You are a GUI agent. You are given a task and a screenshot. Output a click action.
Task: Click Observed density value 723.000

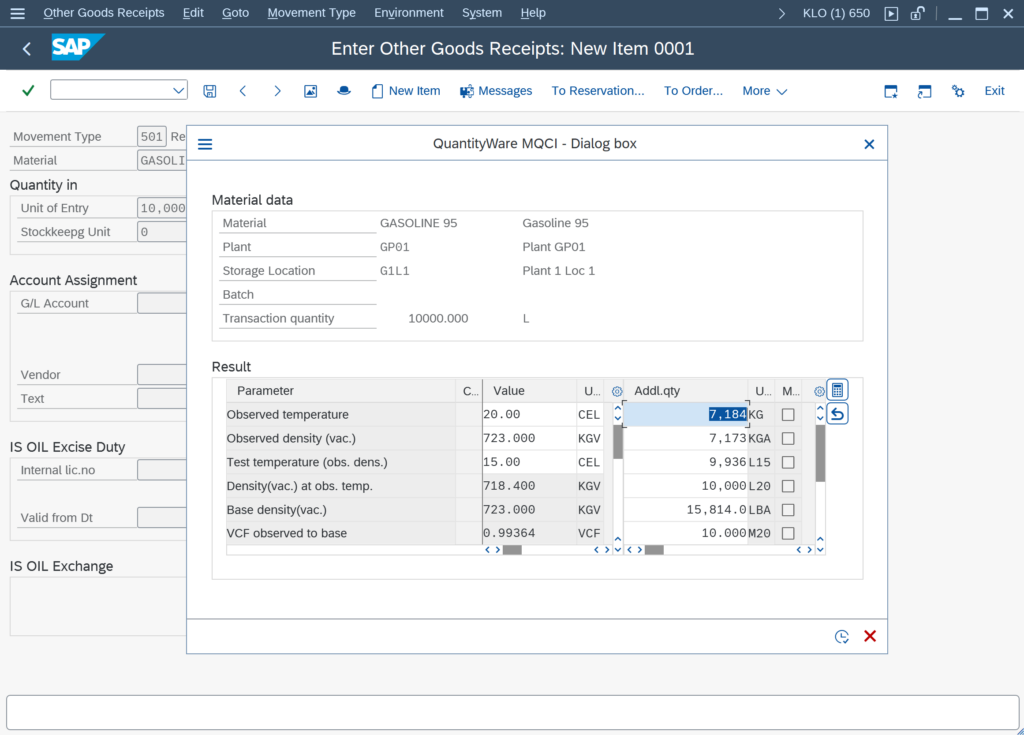coord(529,438)
